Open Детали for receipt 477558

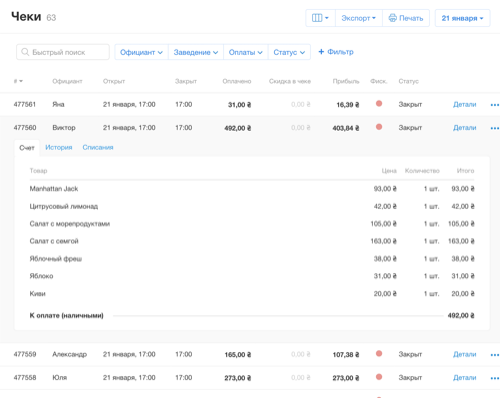pyautogui.click(x=464, y=378)
